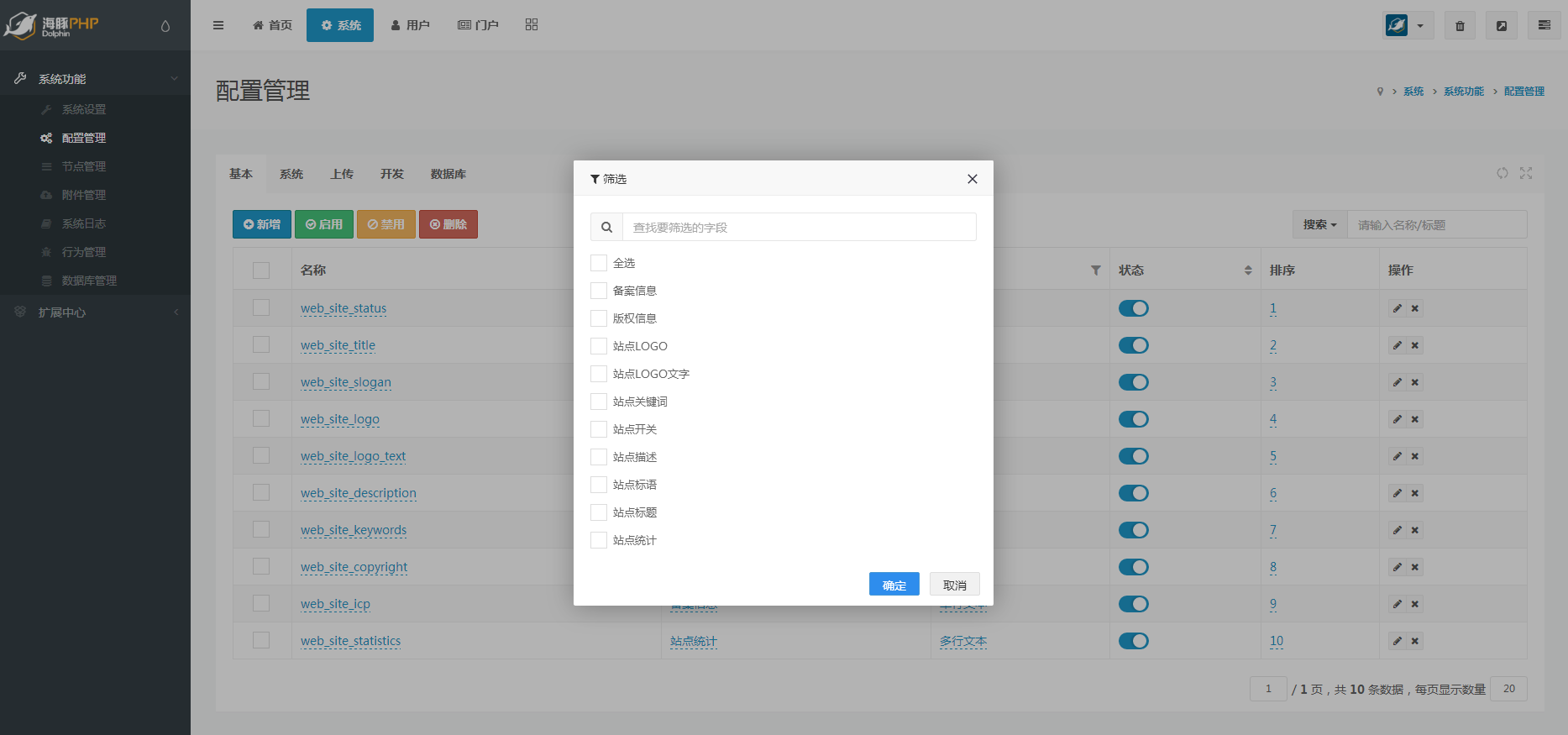Toggle the status switch for web_site_title
The height and width of the screenshot is (735, 1568).
click(1133, 345)
